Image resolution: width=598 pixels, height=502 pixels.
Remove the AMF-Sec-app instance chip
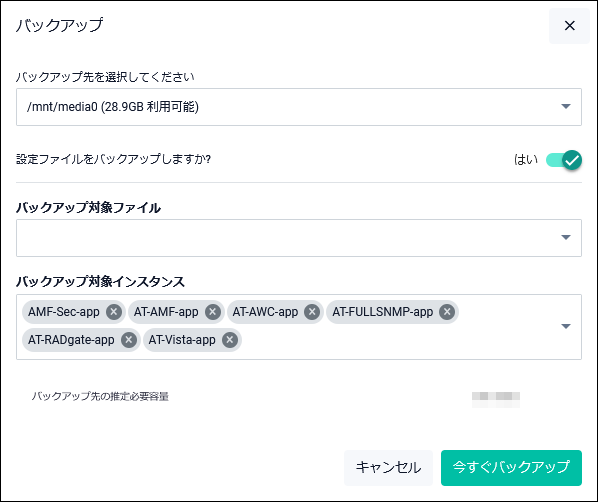pos(114,312)
